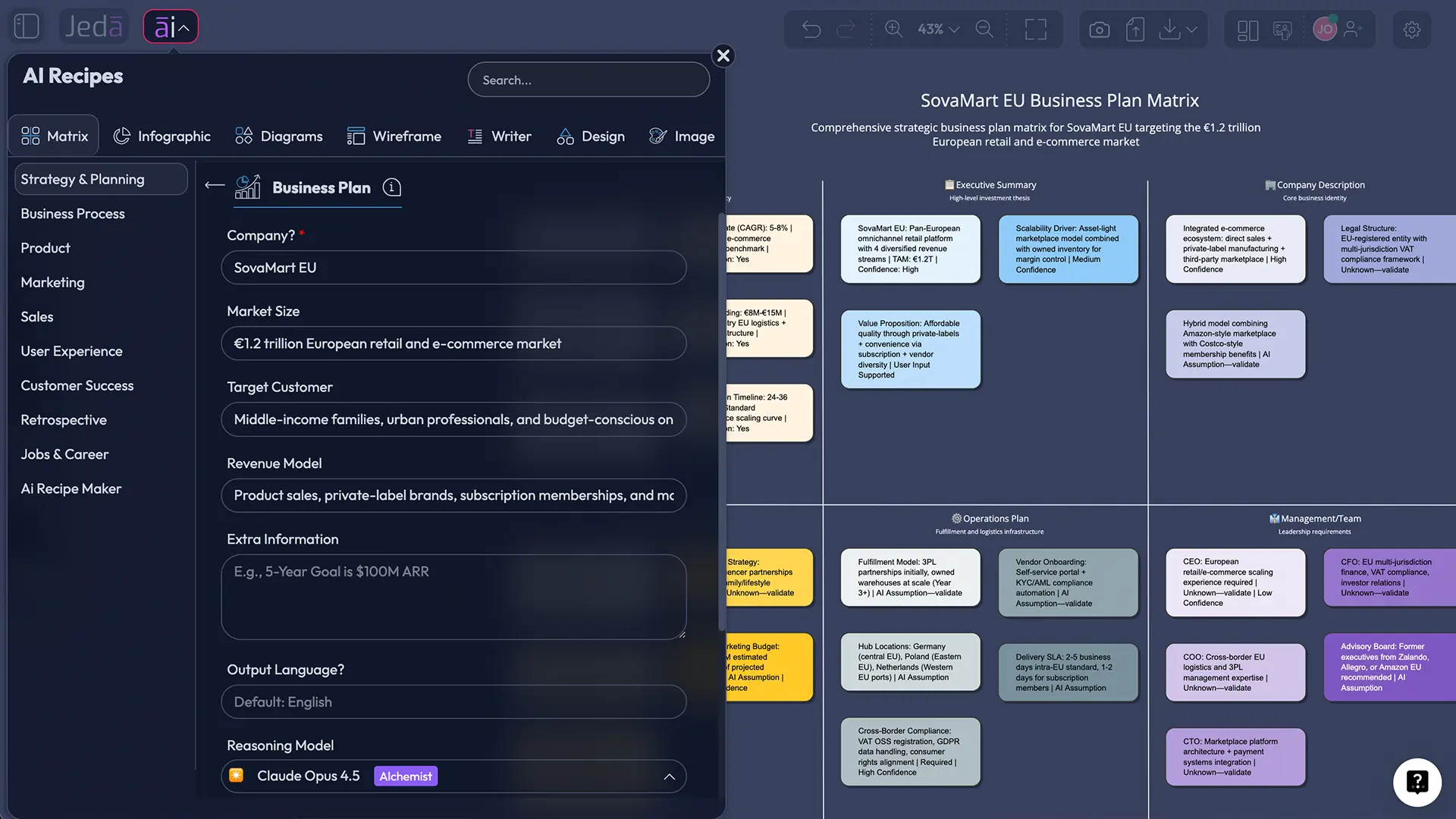Close the AI Recipes panel
This screenshot has width=1456, height=819.
click(x=723, y=55)
